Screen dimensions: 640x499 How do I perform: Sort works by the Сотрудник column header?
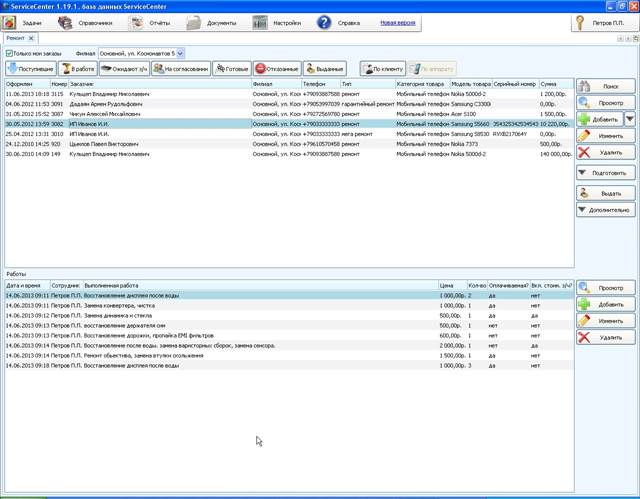click(67, 286)
